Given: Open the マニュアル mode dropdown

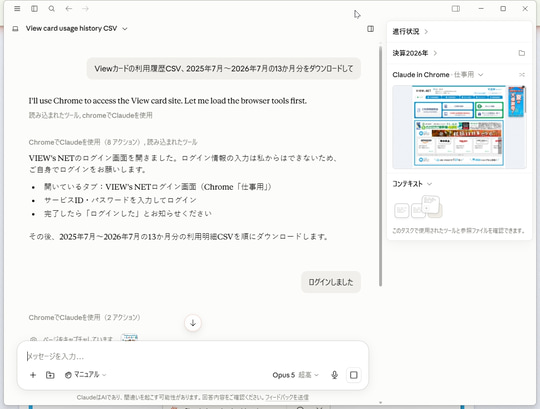Looking at the screenshot, I should click(85, 375).
